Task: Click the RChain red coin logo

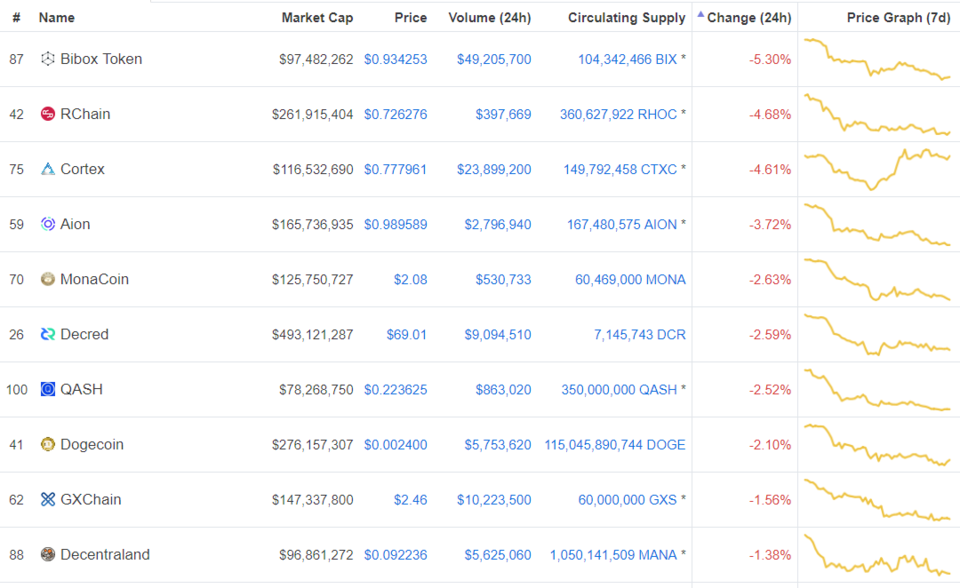Action: [48, 114]
